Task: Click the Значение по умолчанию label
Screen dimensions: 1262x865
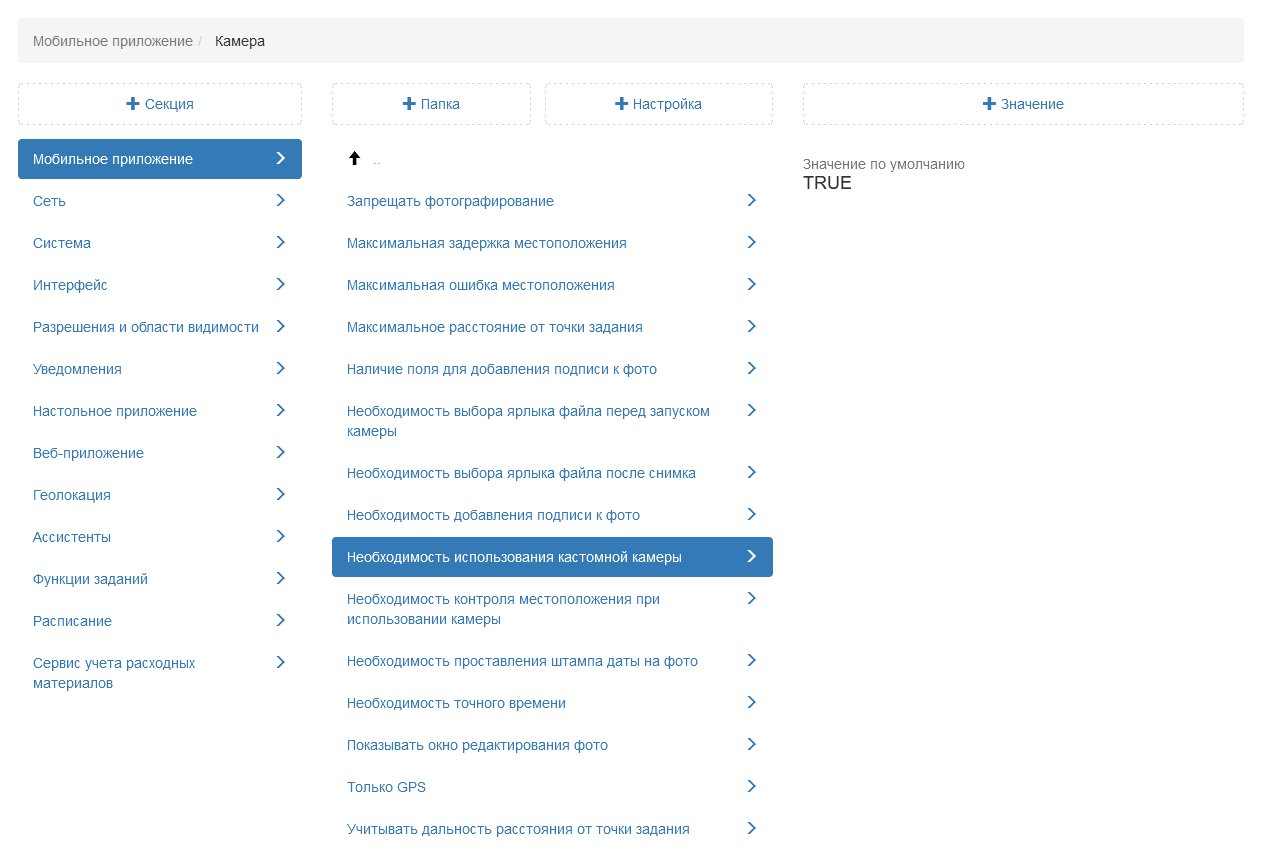Action: 884,164
